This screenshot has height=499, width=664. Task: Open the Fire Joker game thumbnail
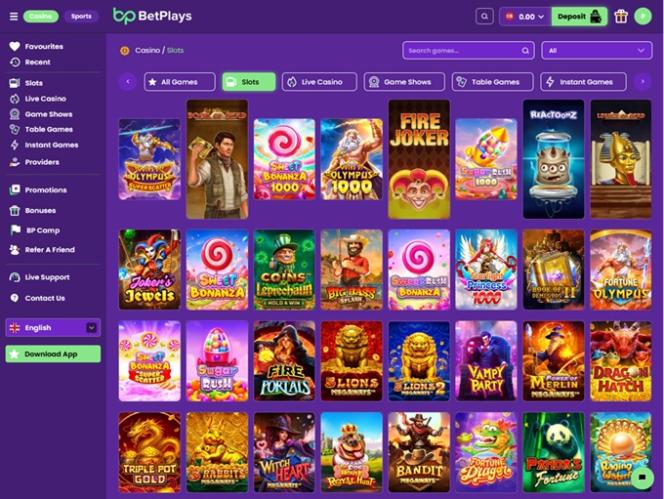tap(419, 159)
